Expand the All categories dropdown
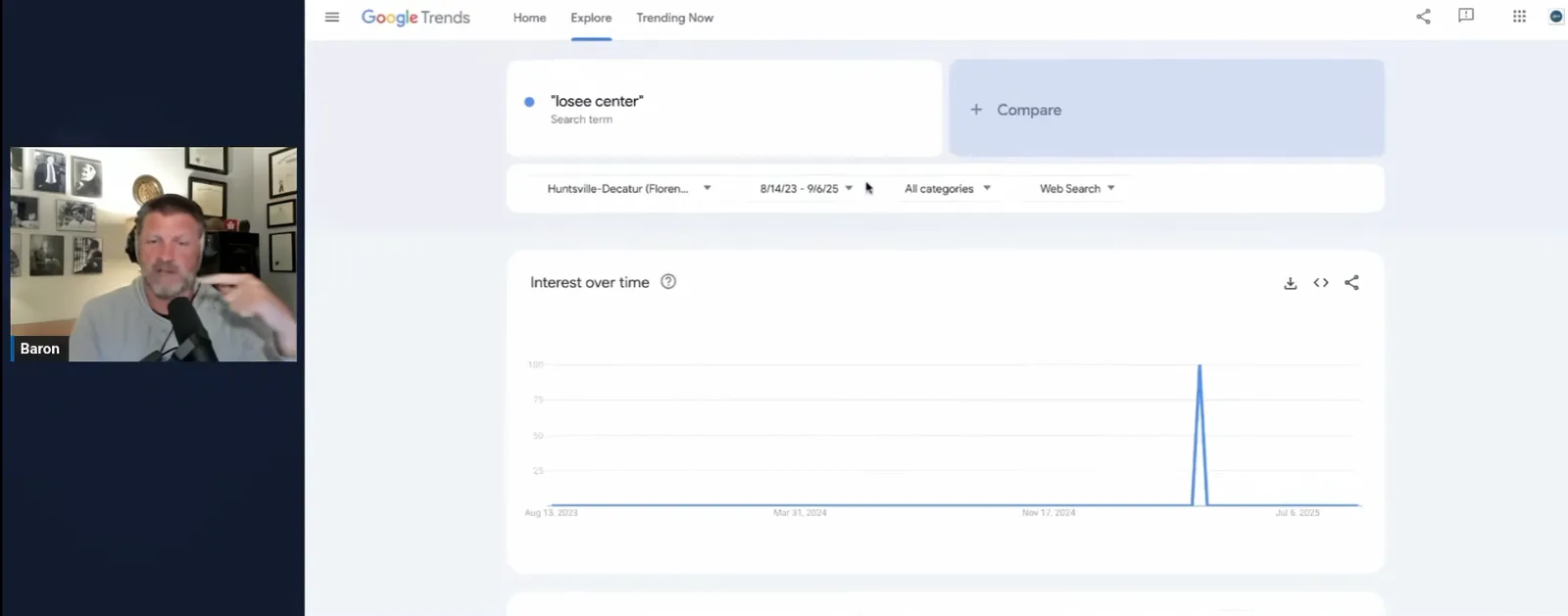This screenshot has width=1568, height=616. click(x=948, y=189)
